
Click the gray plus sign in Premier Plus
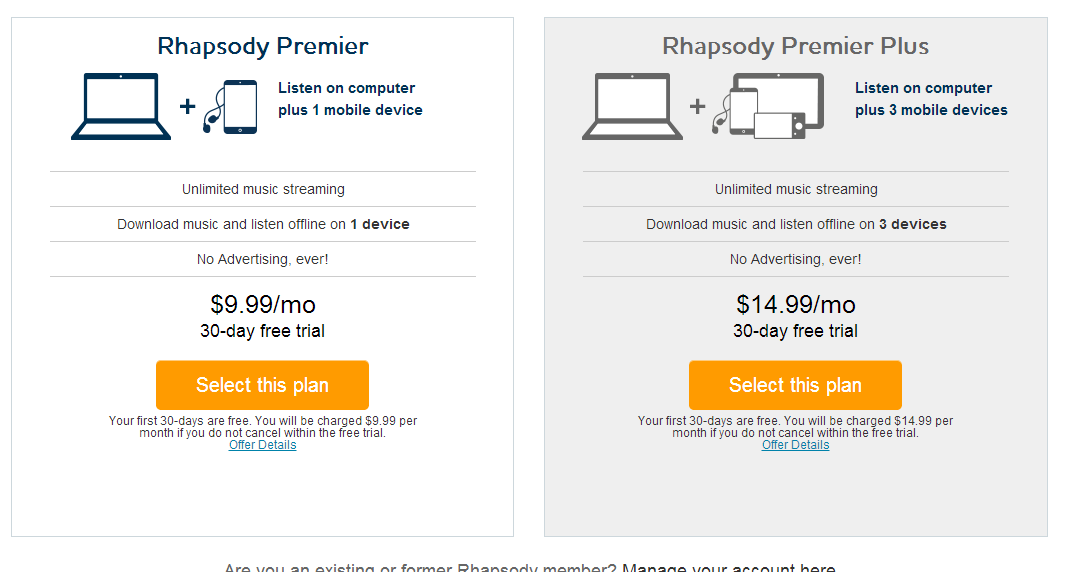(x=697, y=107)
